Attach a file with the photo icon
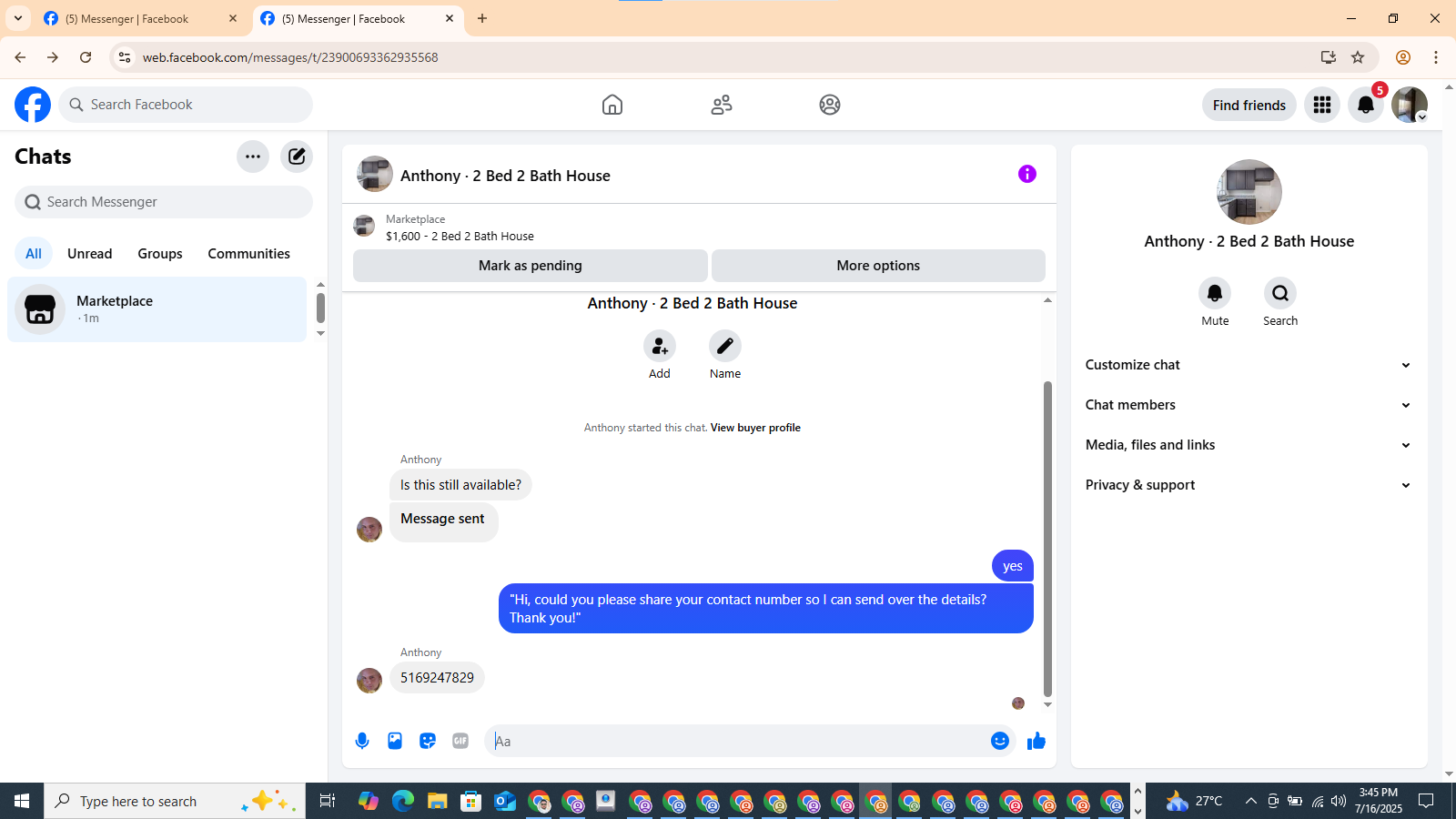The height and width of the screenshot is (819, 1456). click(395, 741)
